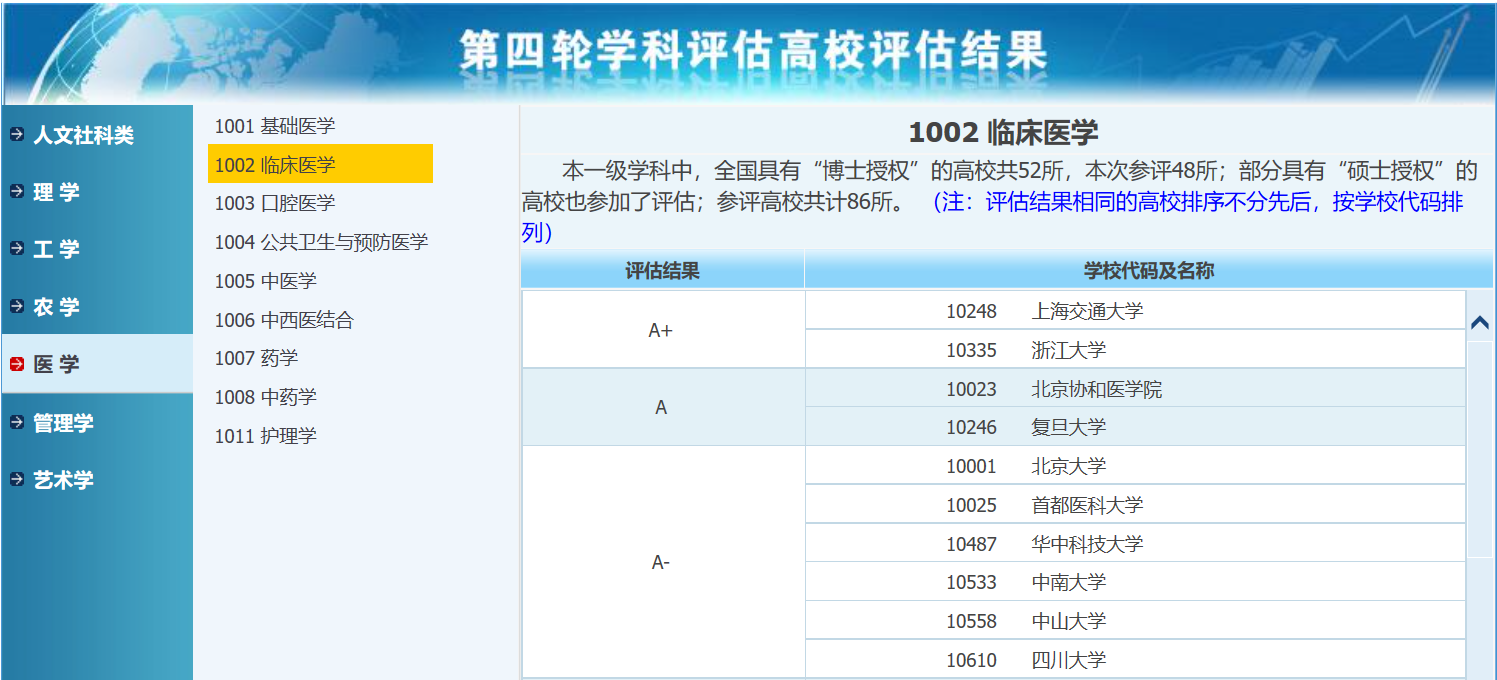Open the 人文社科类 category
This screenshot has width=1497, height=680.
pos(83,135)
